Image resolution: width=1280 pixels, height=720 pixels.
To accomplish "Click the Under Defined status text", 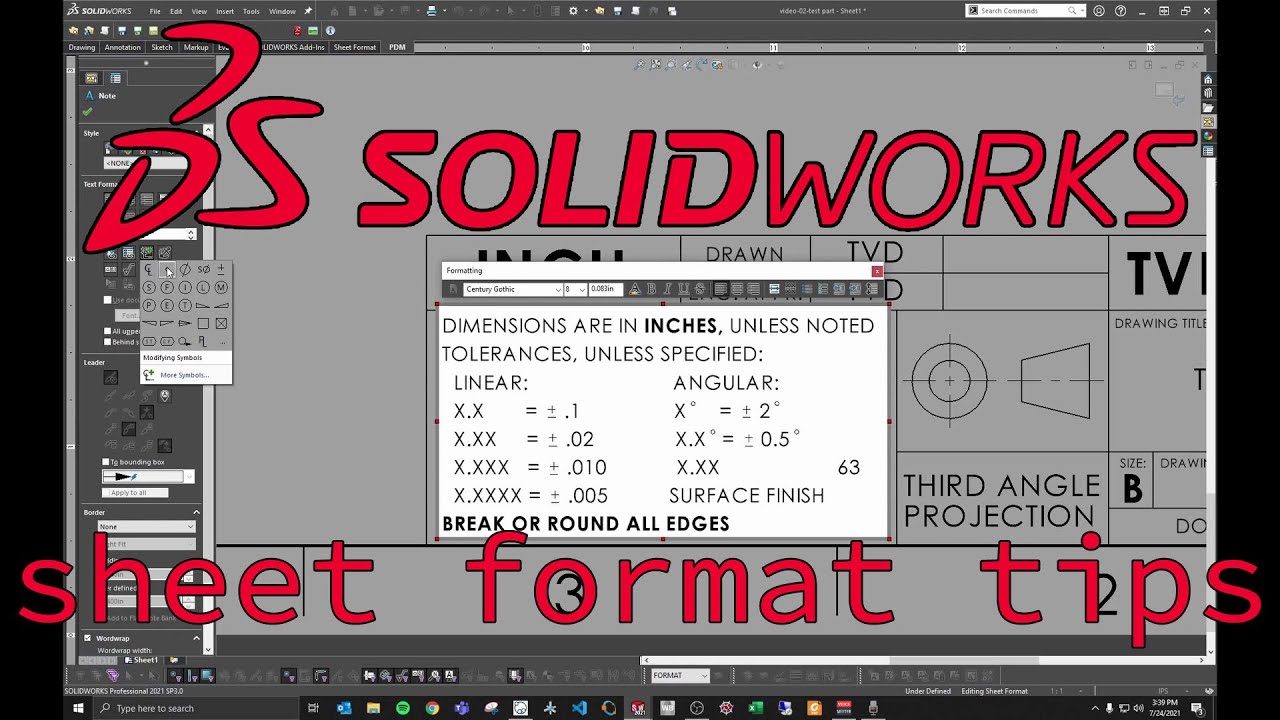I will tap(927, 691).
